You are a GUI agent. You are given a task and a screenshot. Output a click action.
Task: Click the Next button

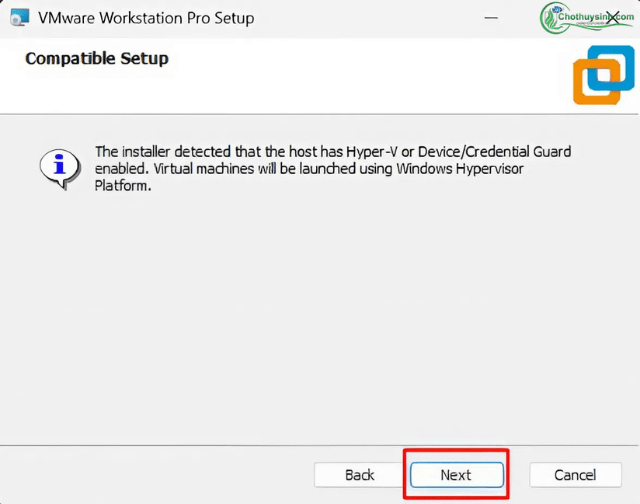tap(456, 475)
